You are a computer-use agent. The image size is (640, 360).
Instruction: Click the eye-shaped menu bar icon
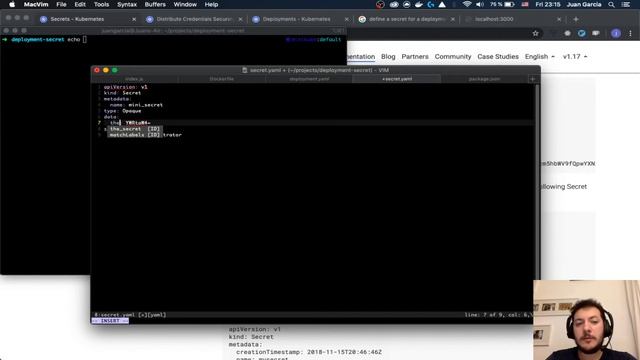[x=394, y=4]
